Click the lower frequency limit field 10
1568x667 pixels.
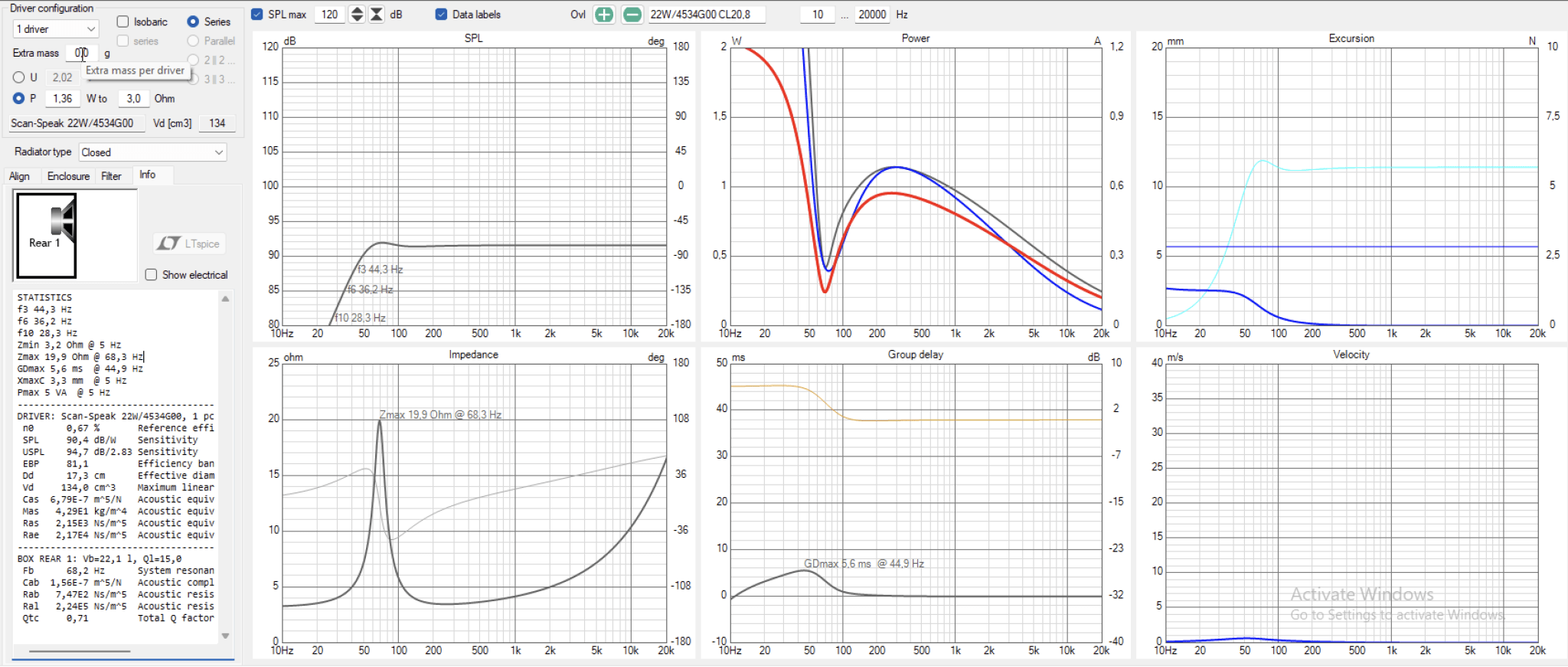pyautogui.click(x=818, y=15)
